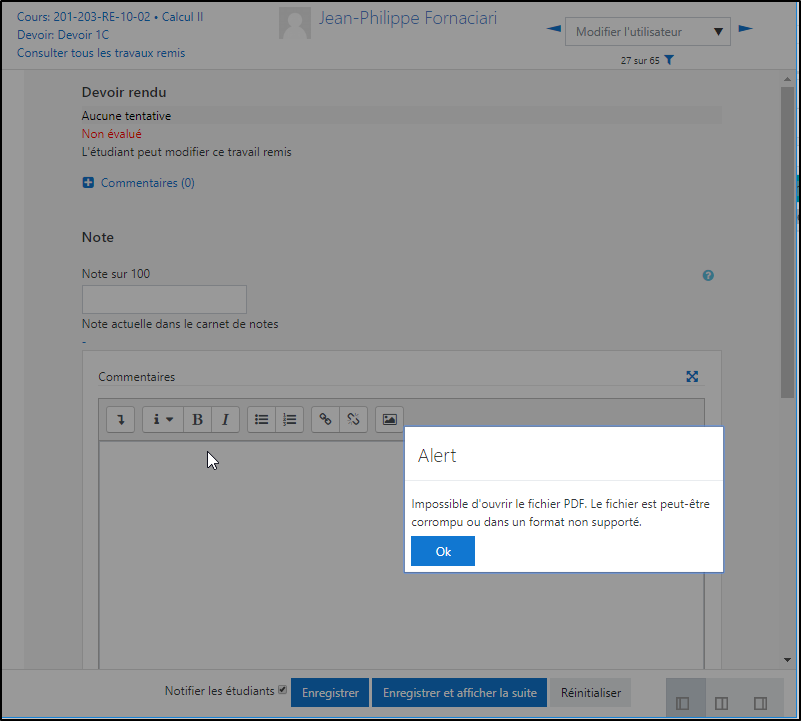Open help for Note sur 100
This screenshot has height=721, width=801.
click(x=708, y=276)
